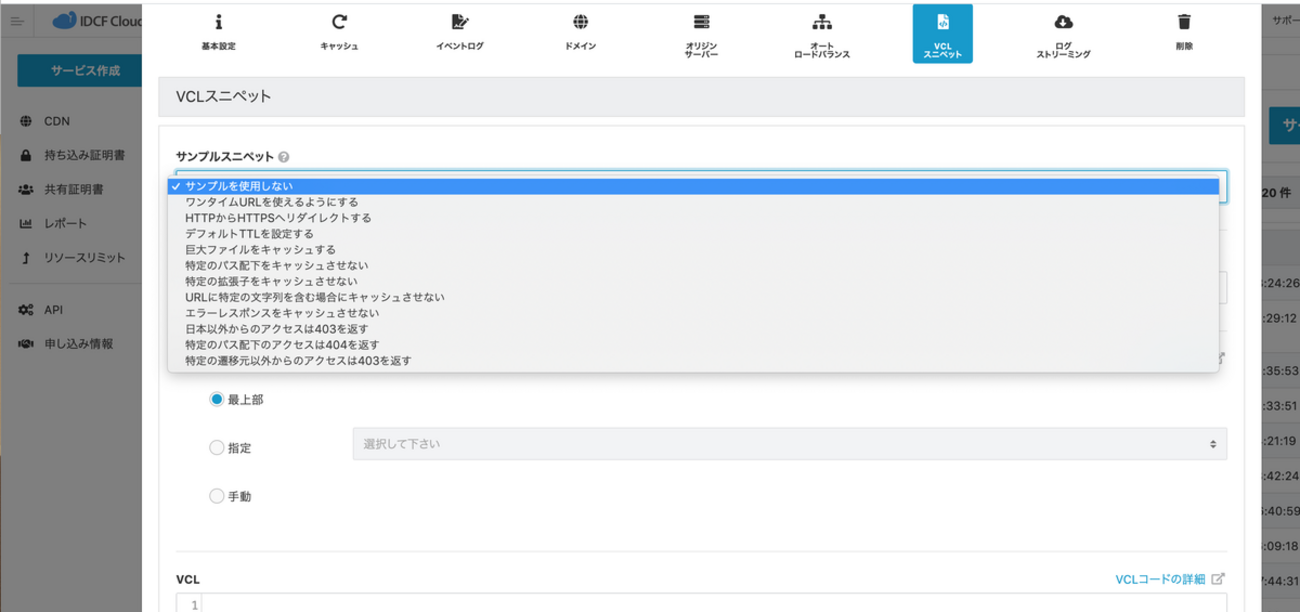The height and width of the screenshot is (612, 1300).
Task: Click the キャッシュ refresh icon
Action: coord(339,23)
